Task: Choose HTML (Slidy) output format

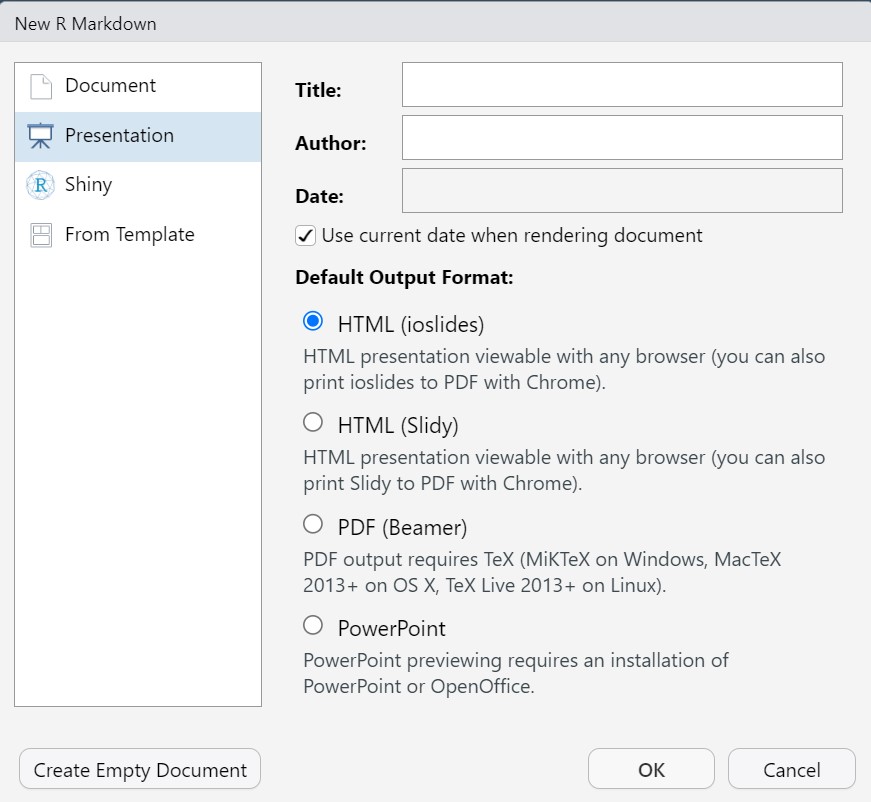Action: point(313,422)
